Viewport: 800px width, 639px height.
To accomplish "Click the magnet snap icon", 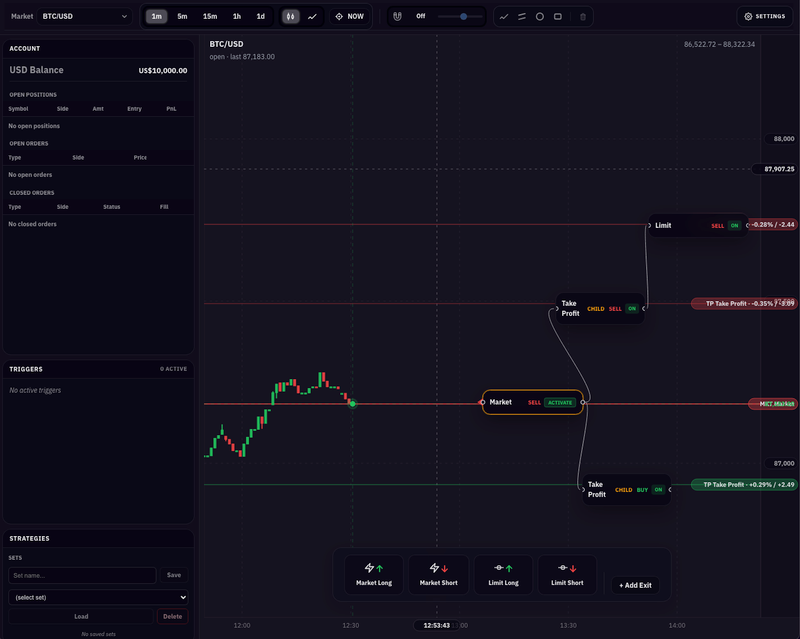I will point(397,16).
